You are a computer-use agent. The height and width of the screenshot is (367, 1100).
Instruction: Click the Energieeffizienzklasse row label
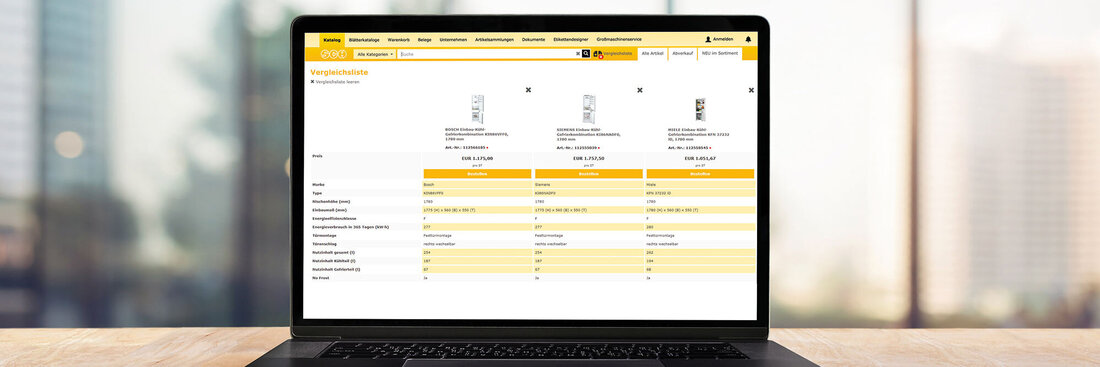335,218
